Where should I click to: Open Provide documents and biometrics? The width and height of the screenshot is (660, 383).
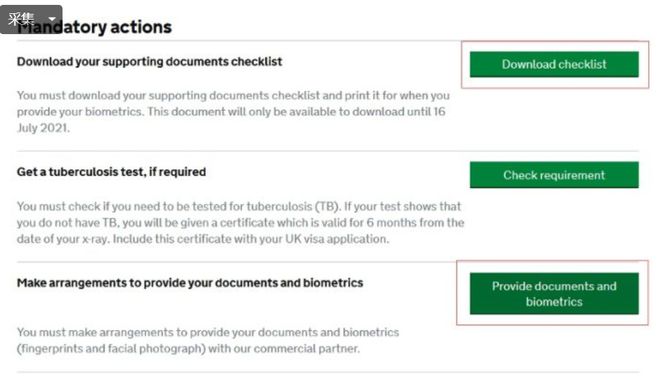pyautogui.click(x=554, y=294)
